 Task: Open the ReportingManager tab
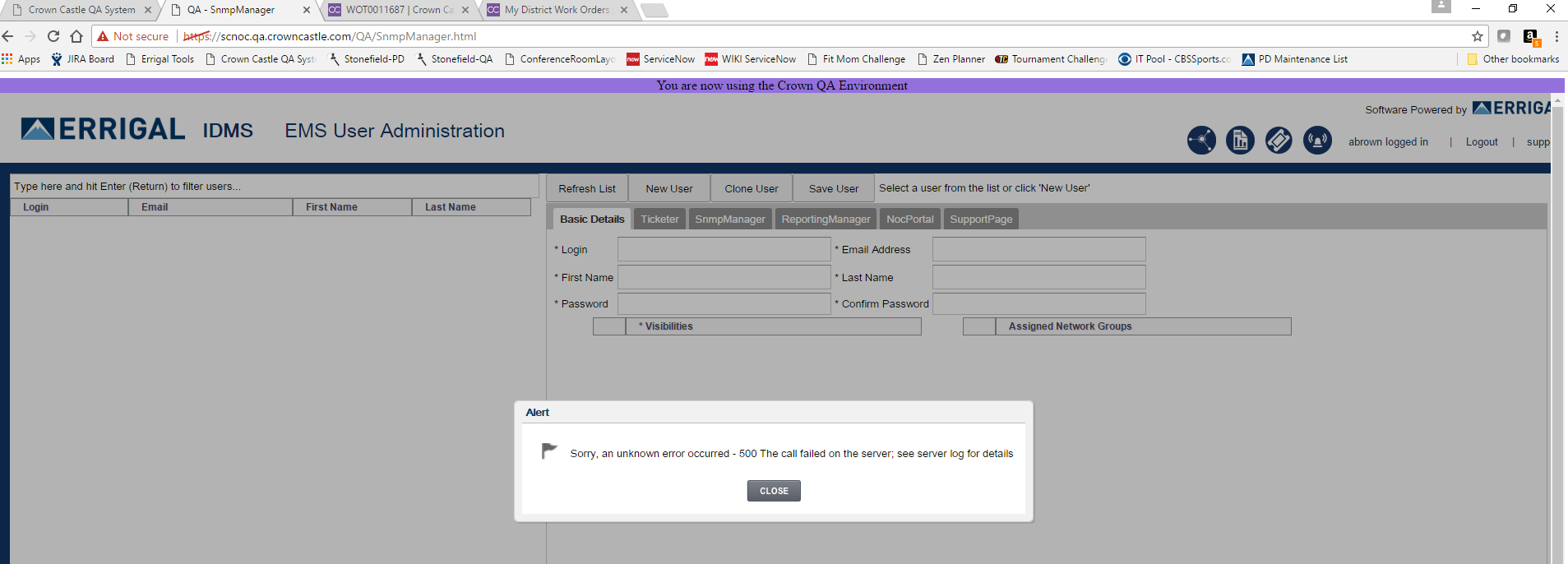coord(826,220)
